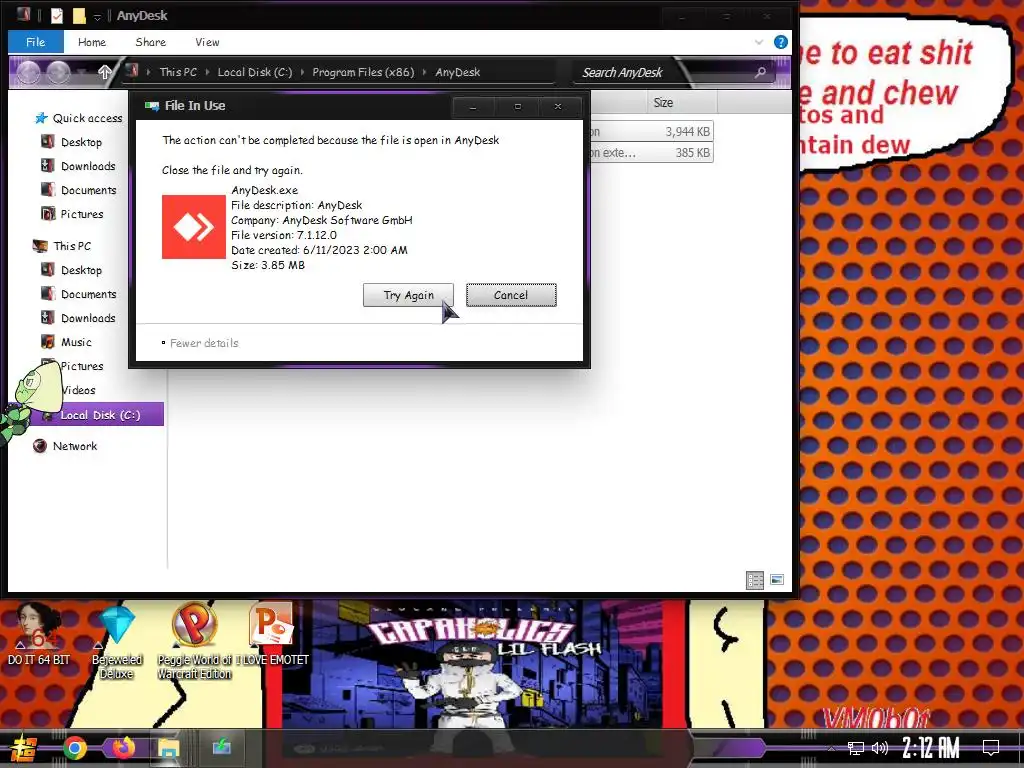Open Music folder in navigation pane

coord(76,342)
